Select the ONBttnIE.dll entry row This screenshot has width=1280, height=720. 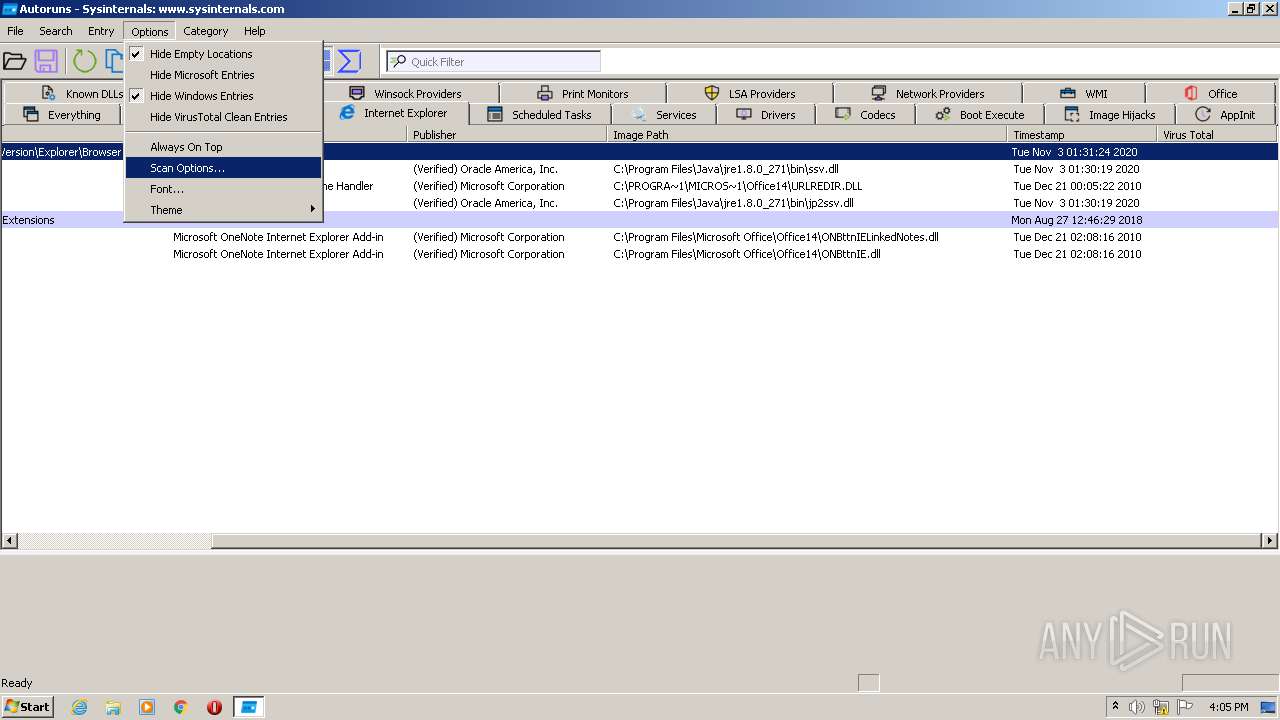pyautogui.click(x=639, y=254)
